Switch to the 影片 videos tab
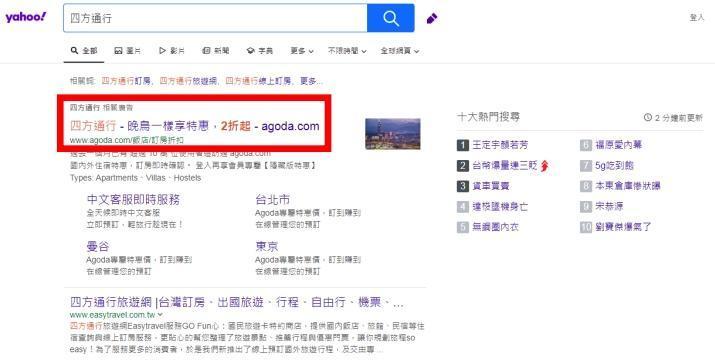 click(x=171, y=51)
